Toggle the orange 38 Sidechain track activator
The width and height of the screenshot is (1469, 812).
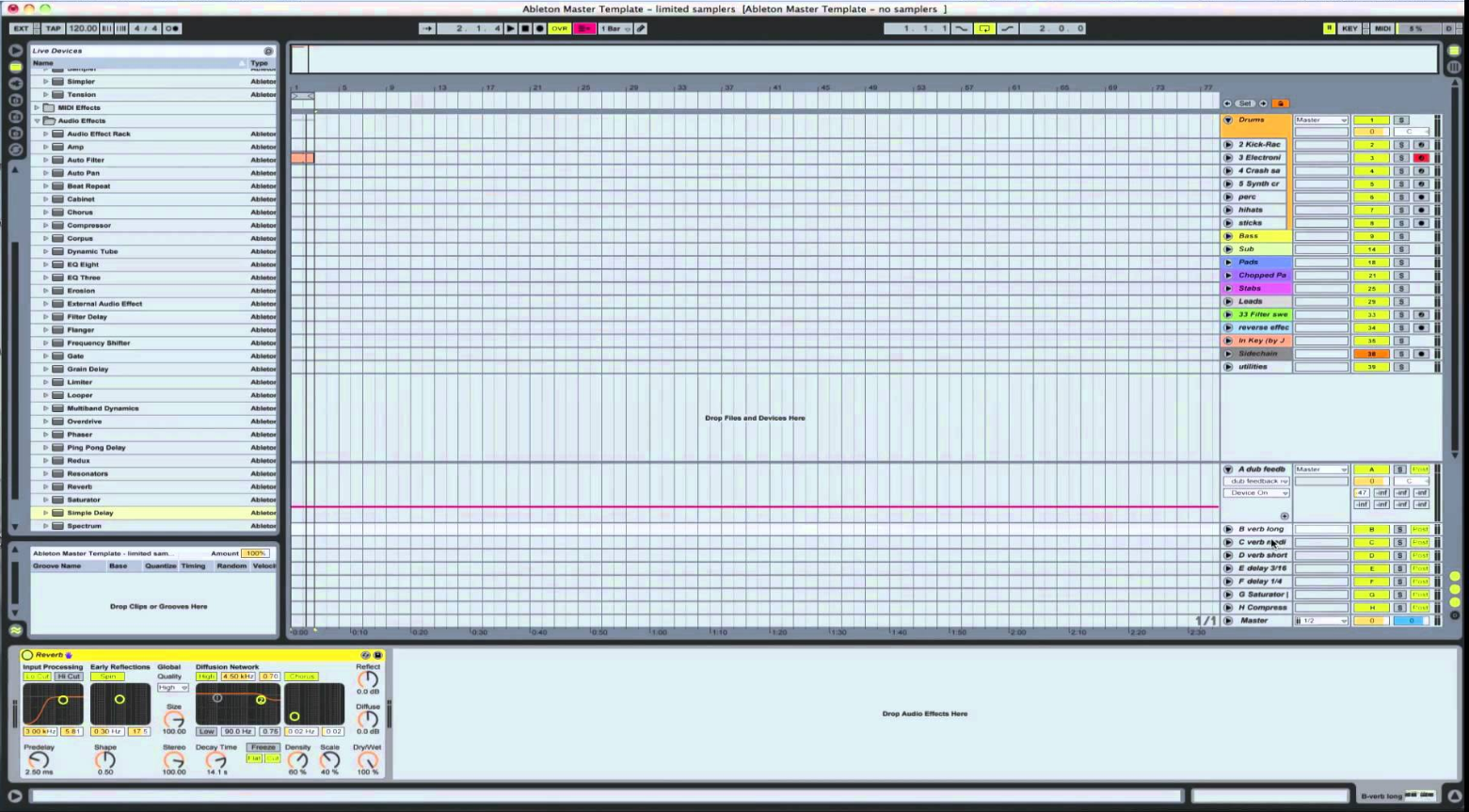coord(1371,354)
